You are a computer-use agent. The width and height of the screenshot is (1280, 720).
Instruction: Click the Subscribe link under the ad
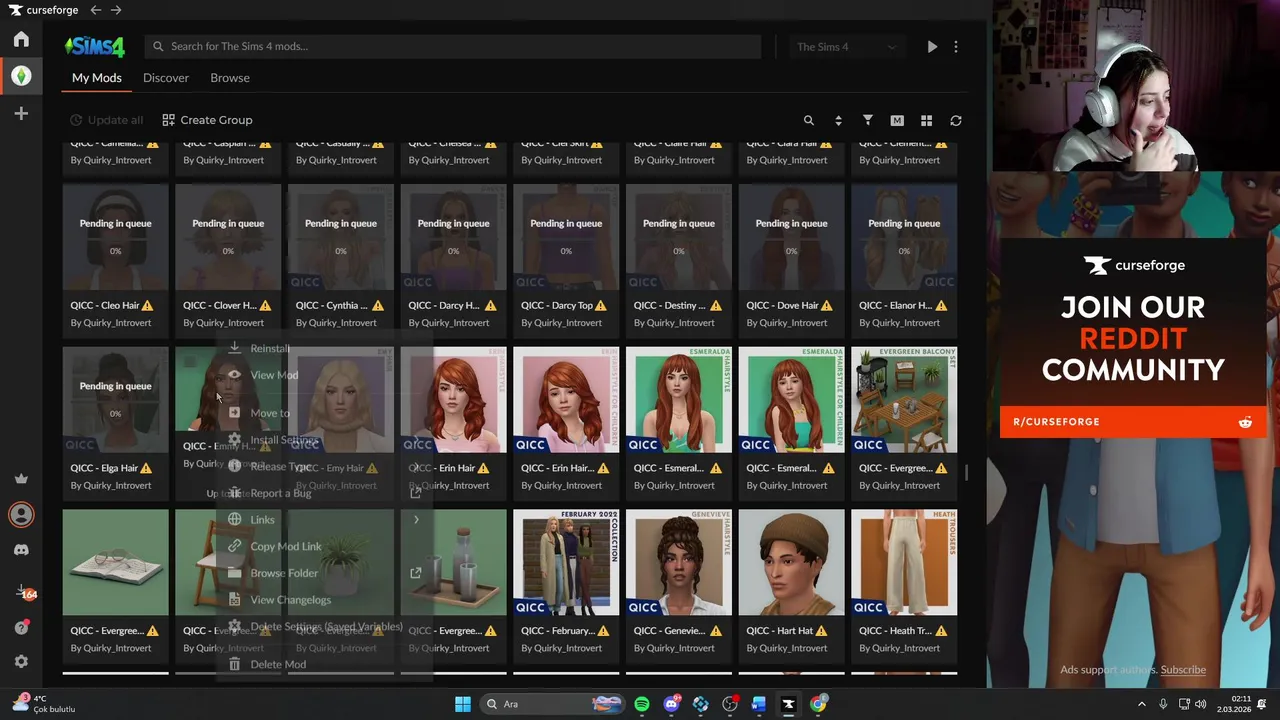point(1183,670)
